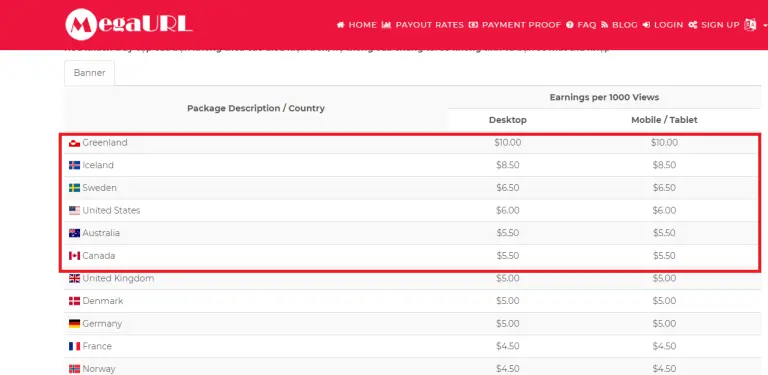Select the Germany country name
The width and height of the screenshot is (768, 375).
102,323
